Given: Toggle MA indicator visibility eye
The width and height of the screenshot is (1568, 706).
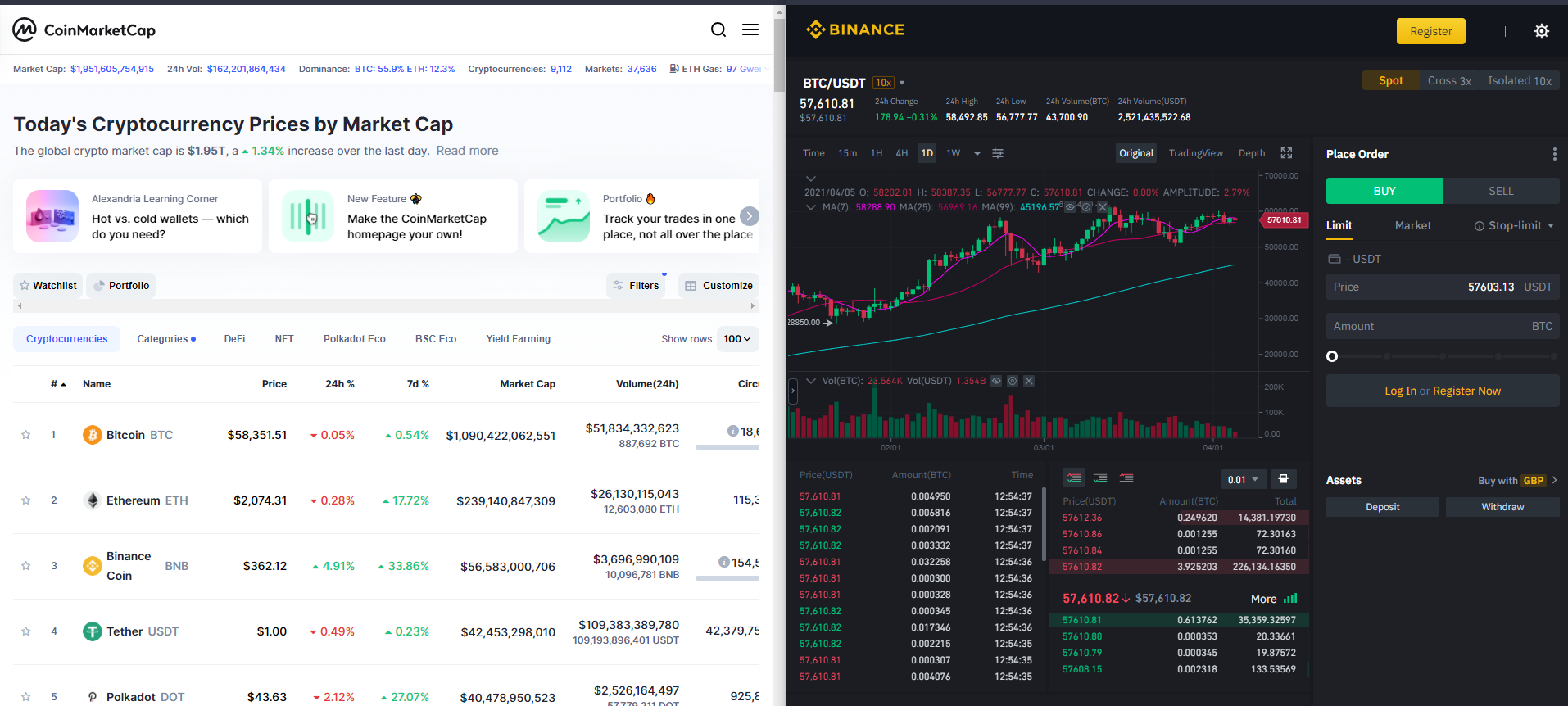Looking at the screenshot, I should tap(1070, 207).
